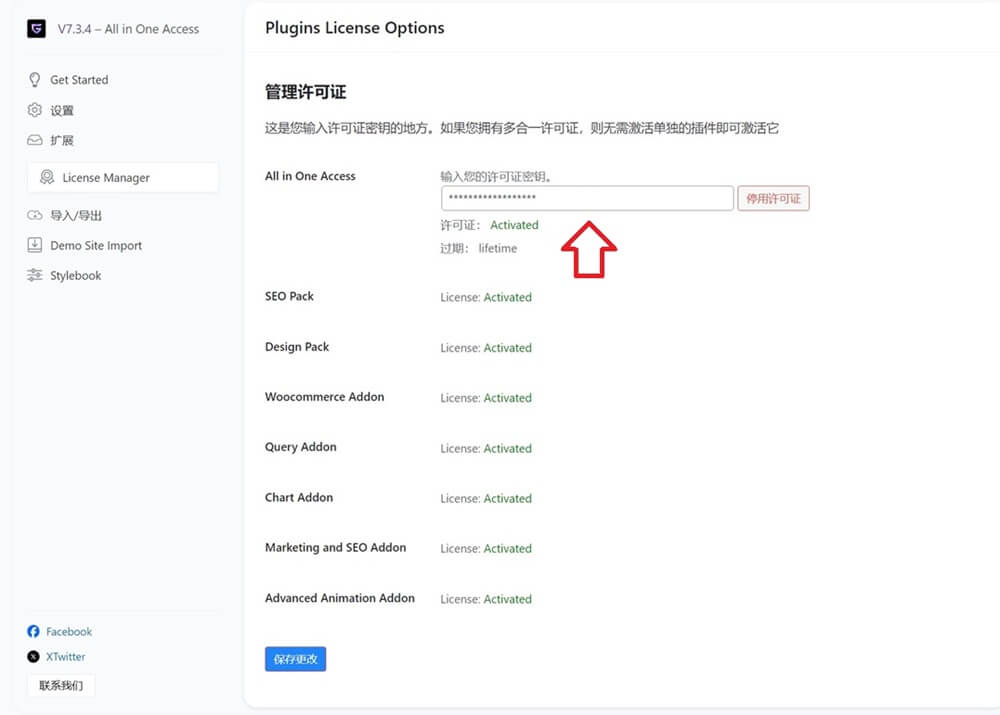Image resolution: width=1000 pixels, height=715 pixels.
Task: Click the X logo icon beside XTwitter
Action: 34,656
